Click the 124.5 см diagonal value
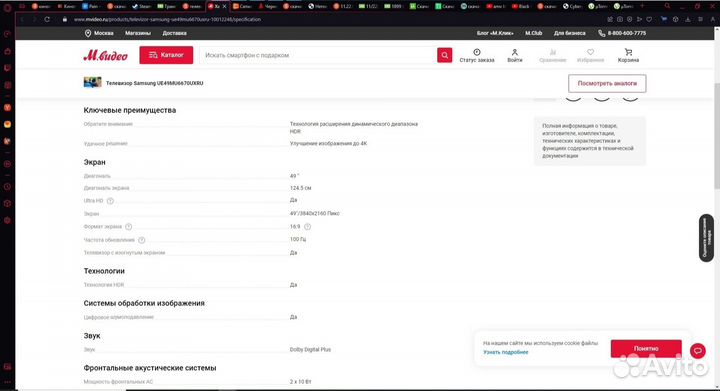Image resolution: width=720 pixels, height=391 pixels. pyautogui.click(x=300, y=188)
